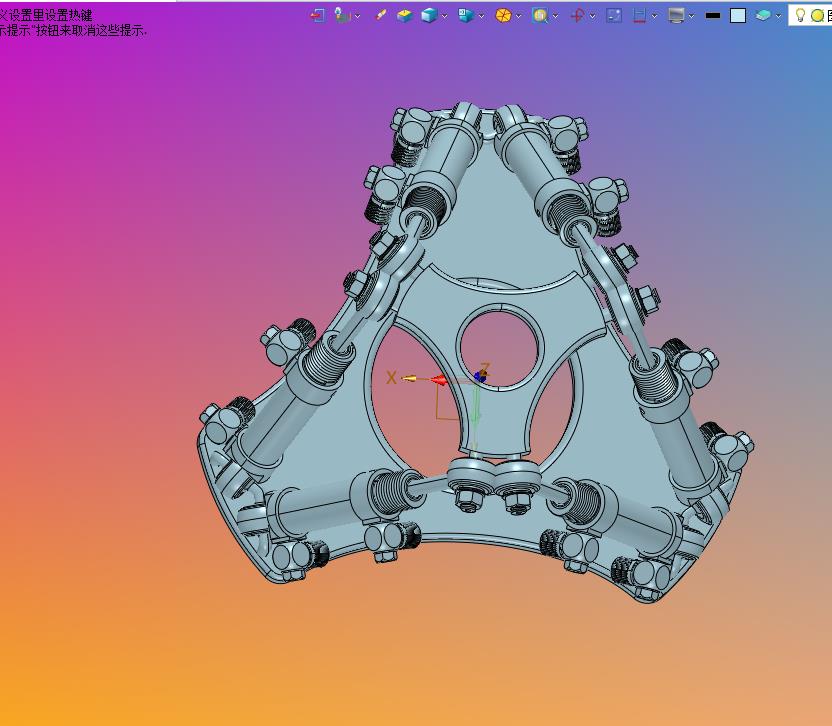Click the Z axis label of coordinate triad
The image size is (832, 726).
pyautogui.click(x=484, y=368)
